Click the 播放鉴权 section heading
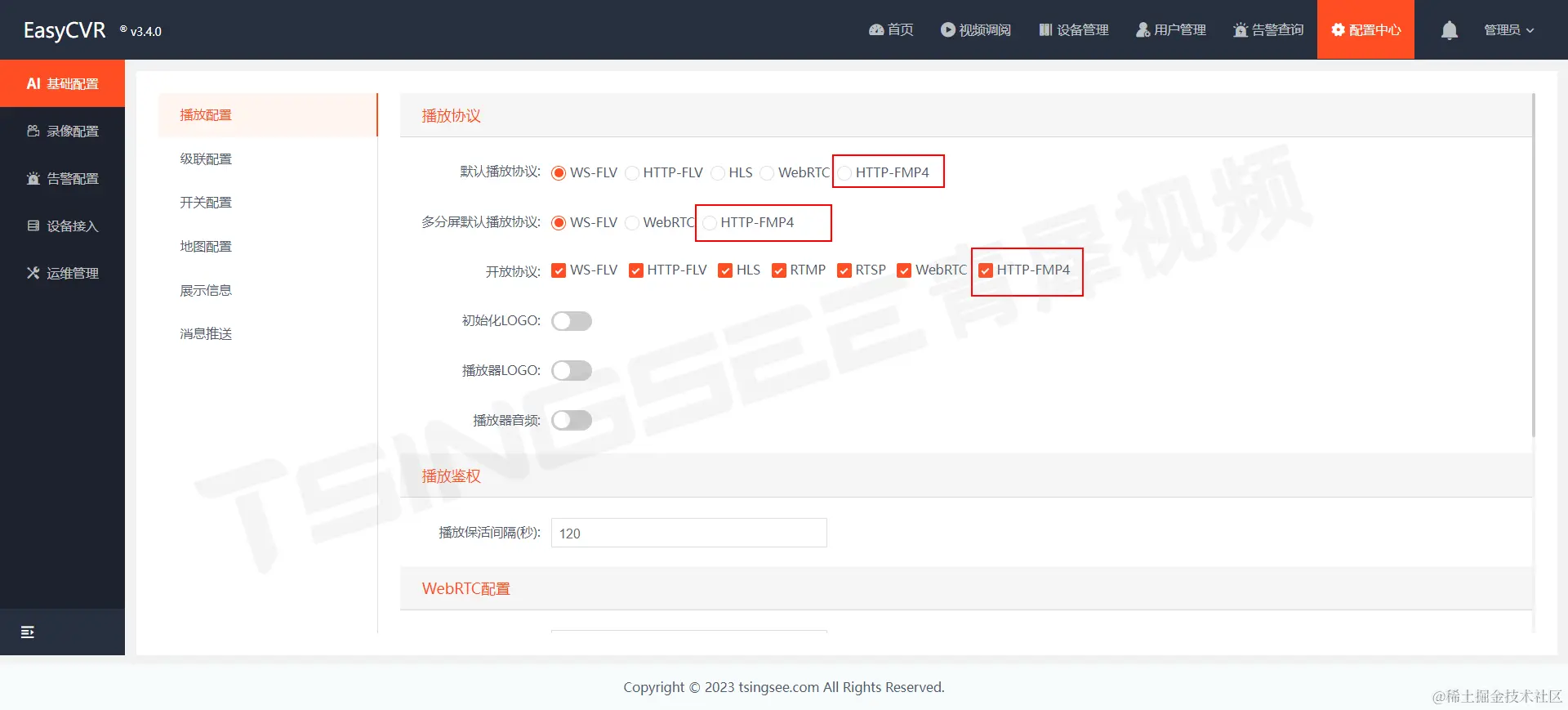The image size is (1568, 710). click(x=451, y=476)
